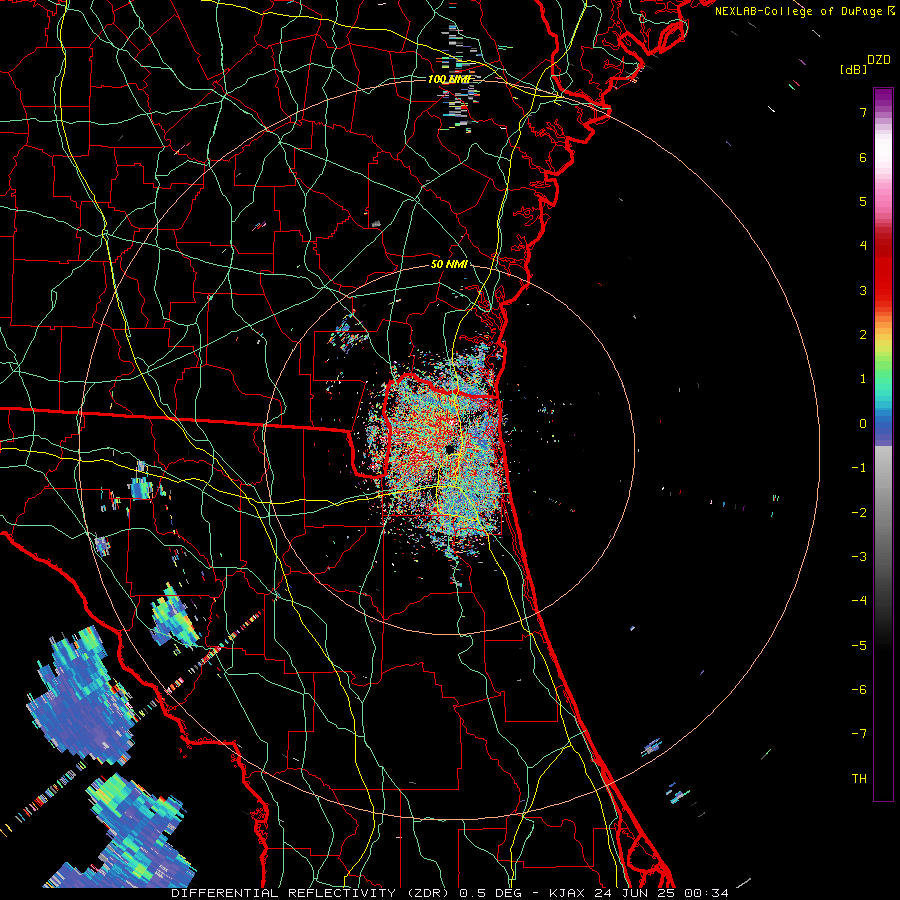Select the DZD product label above color bar

point(879,60)
